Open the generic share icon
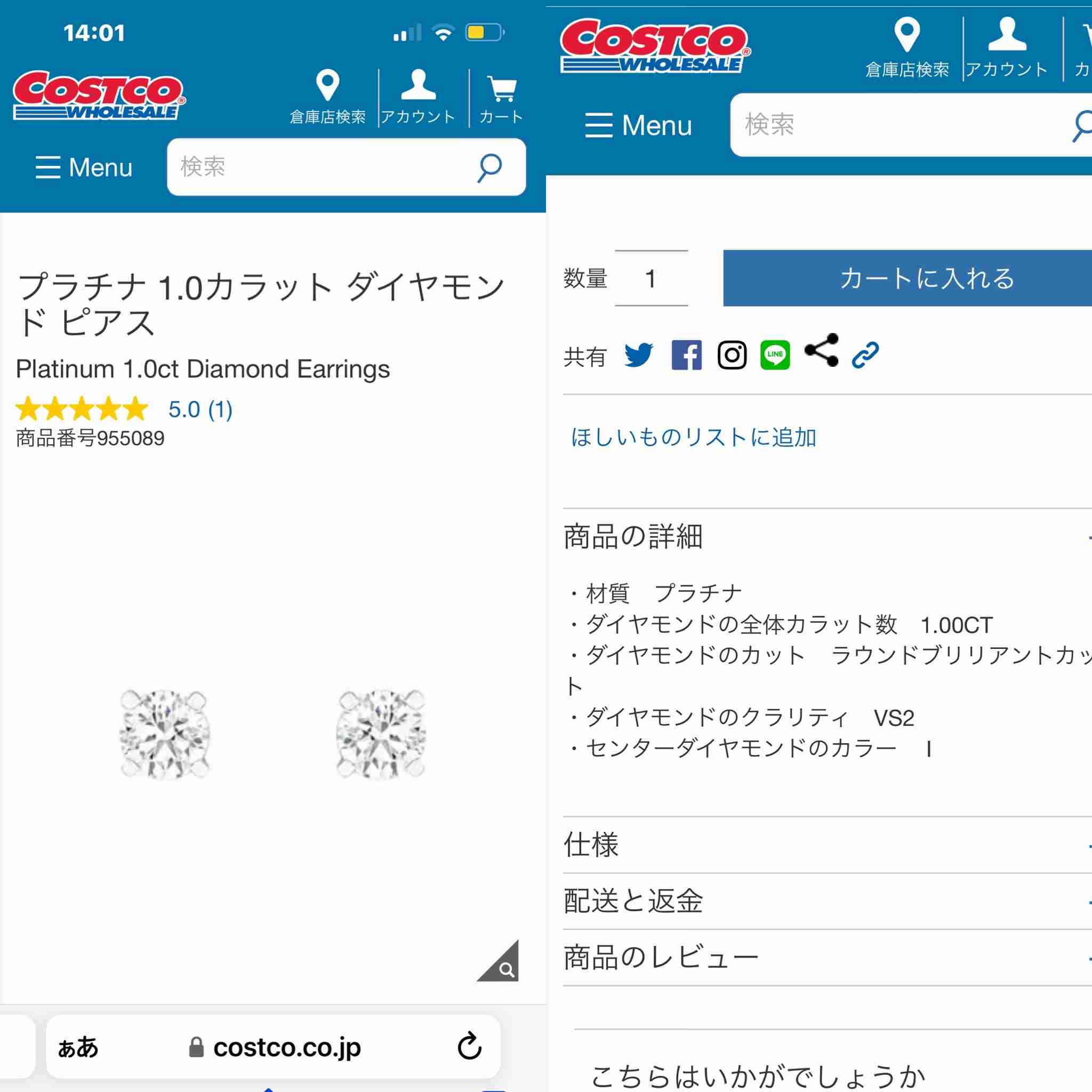This screenshot has height=1092, width=1092. click(821, 350)
